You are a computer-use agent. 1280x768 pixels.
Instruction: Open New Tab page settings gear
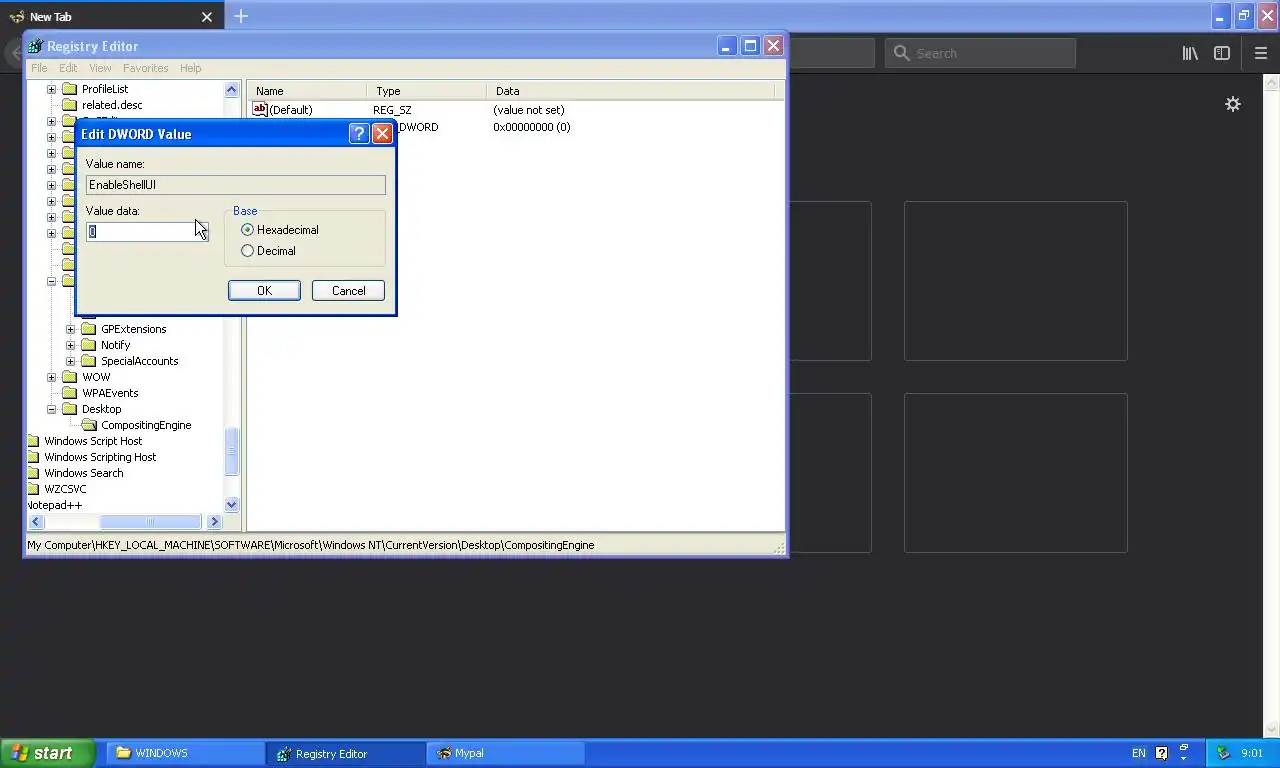point(1233,104)
